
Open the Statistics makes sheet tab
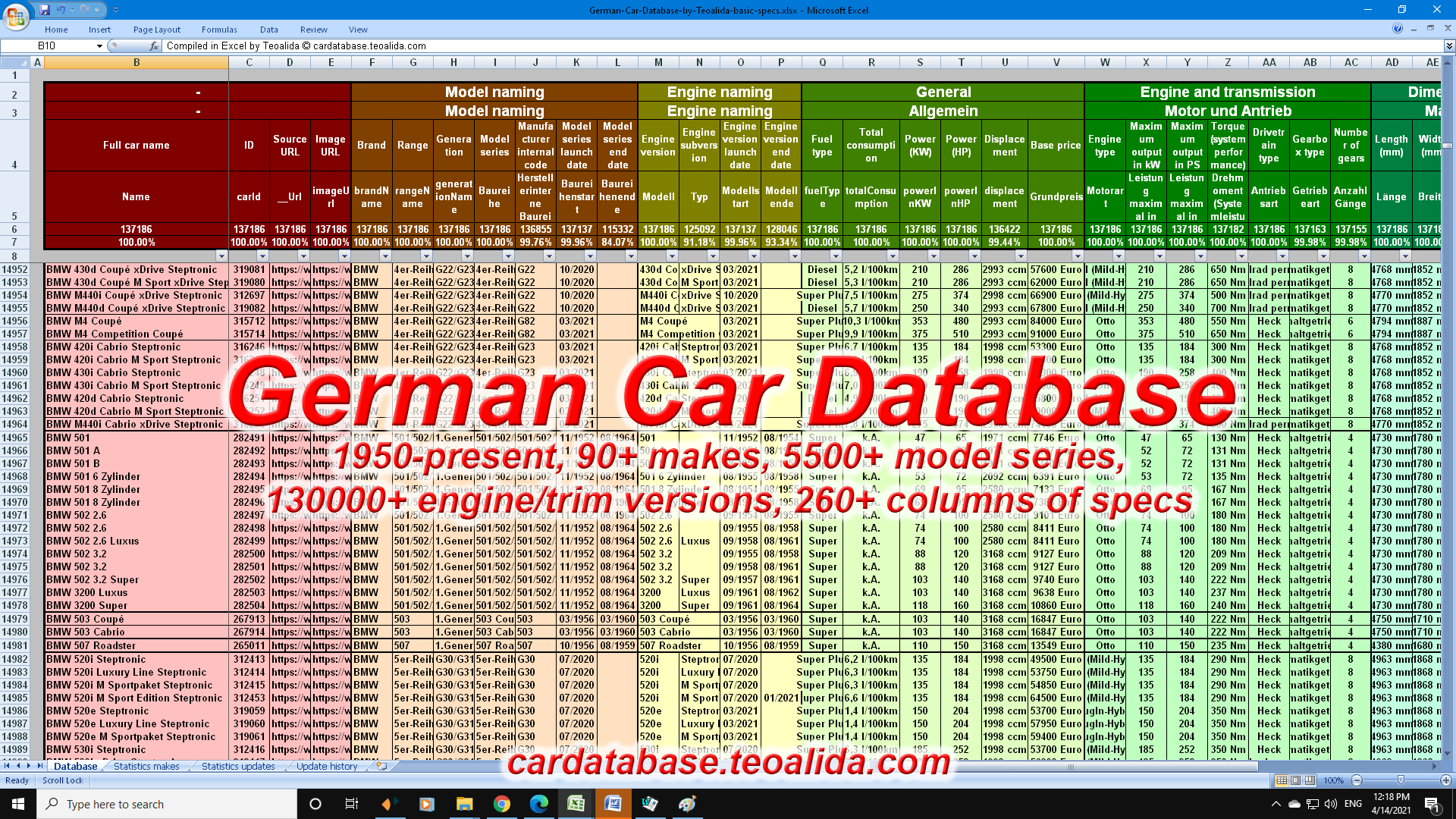(146, 766)
